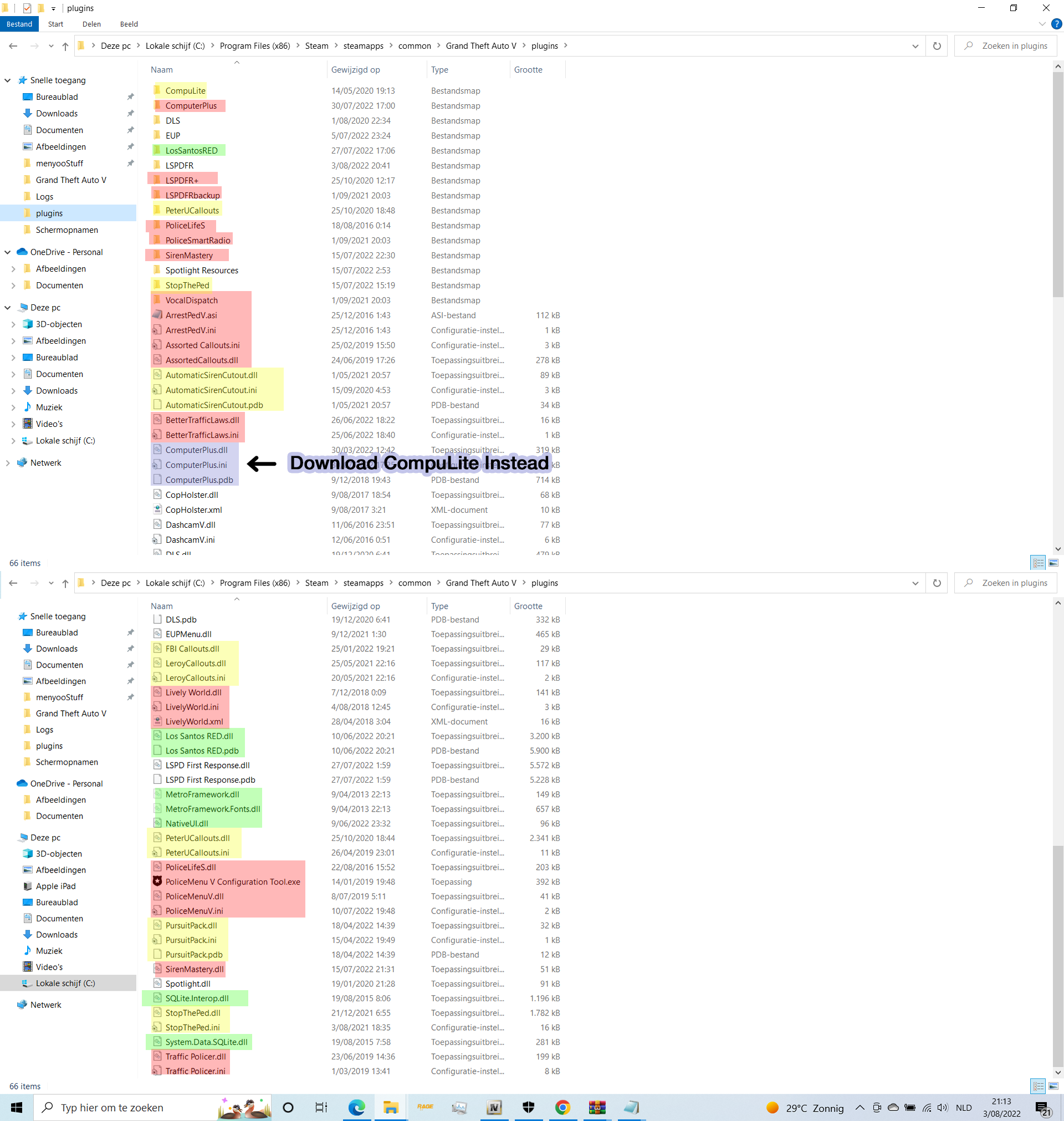This screenshot has width=1064, height=1121.
Task: Collapse the Snelle toegang tree section
Action: 8,80
